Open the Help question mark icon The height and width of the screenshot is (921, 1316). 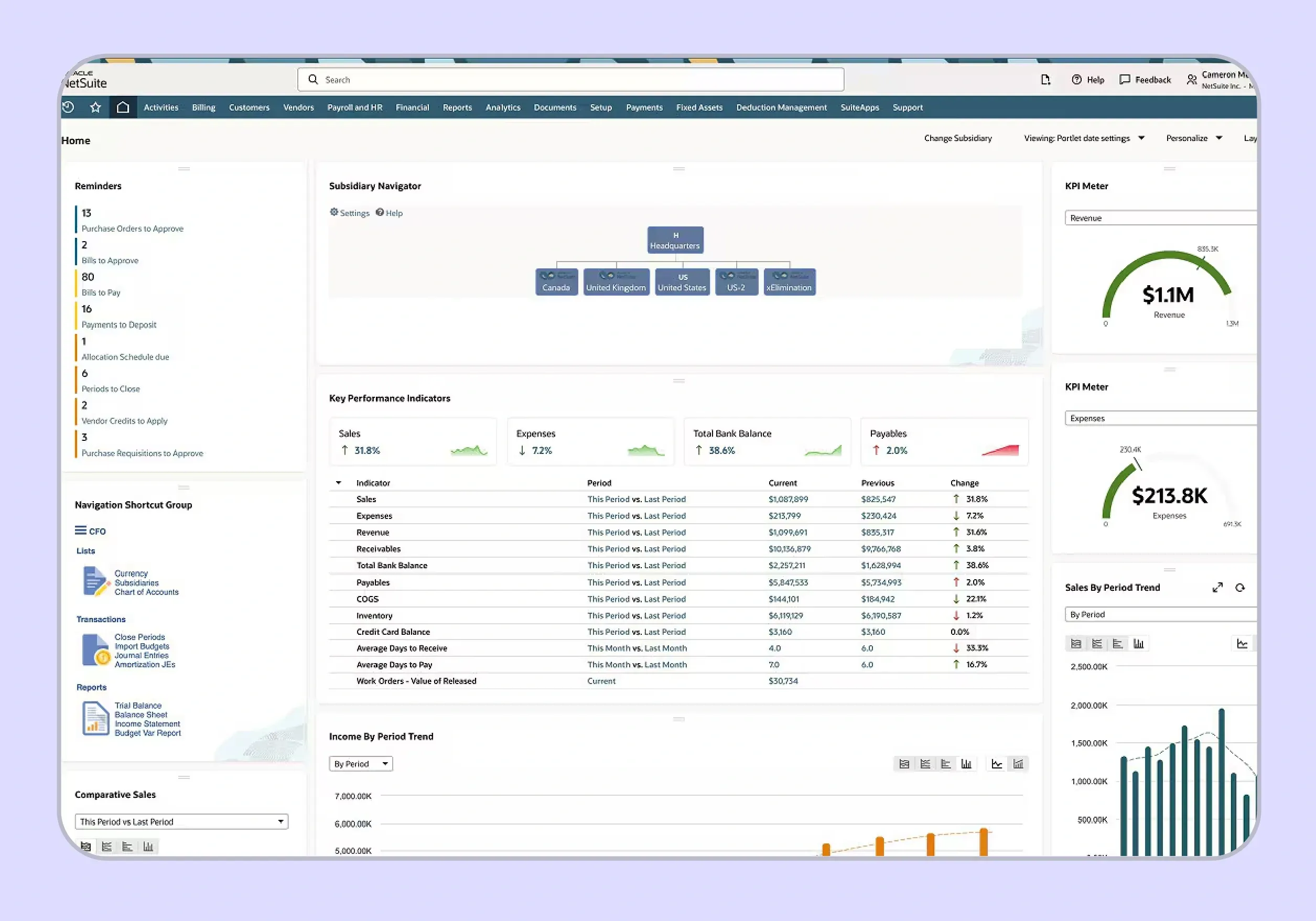tap(1076, 80)
